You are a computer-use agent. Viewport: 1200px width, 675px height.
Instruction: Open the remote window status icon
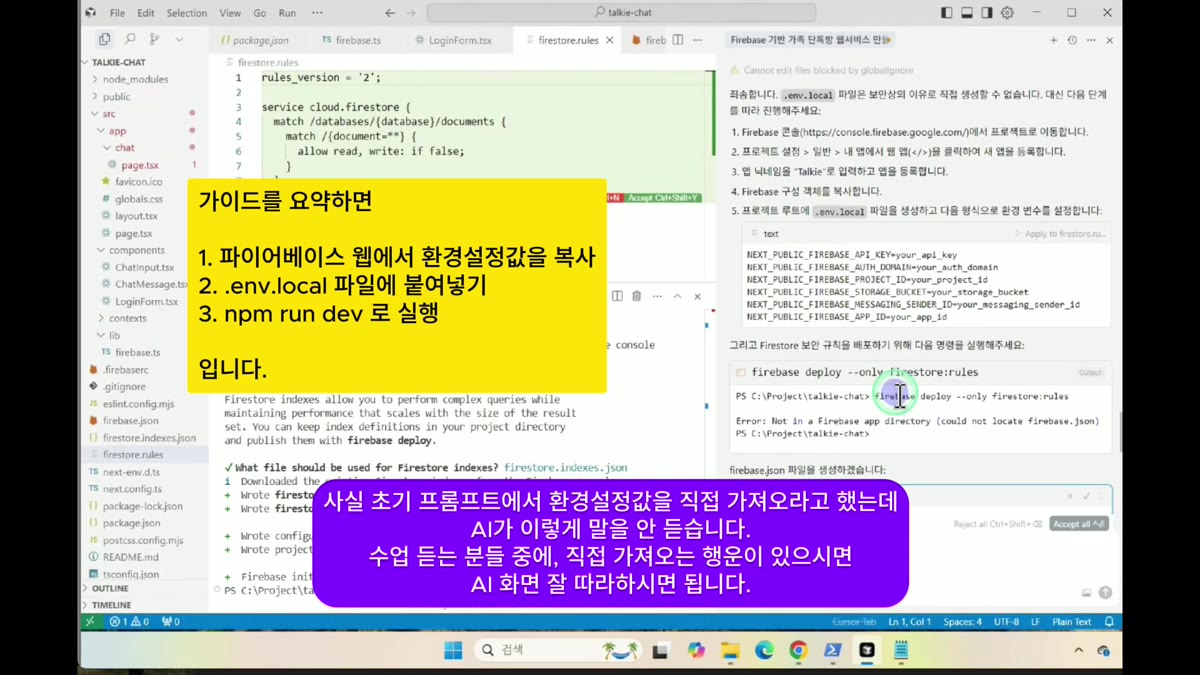coord(90,621)
